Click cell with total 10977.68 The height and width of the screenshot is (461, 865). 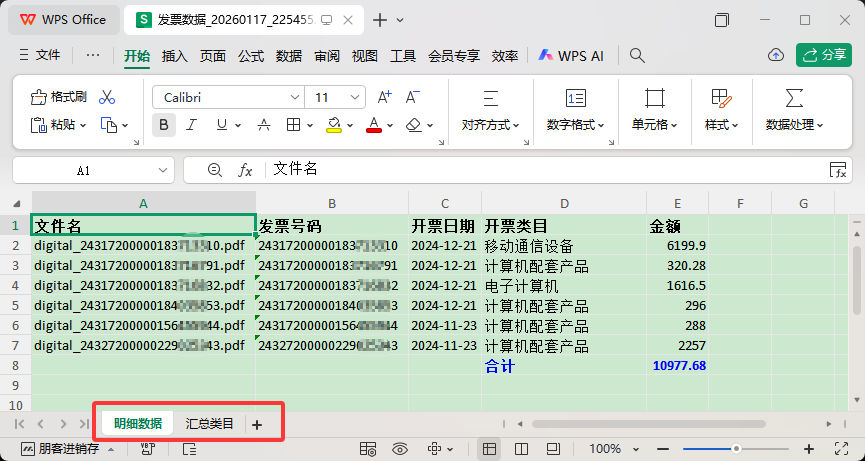(x=677, y=366)
